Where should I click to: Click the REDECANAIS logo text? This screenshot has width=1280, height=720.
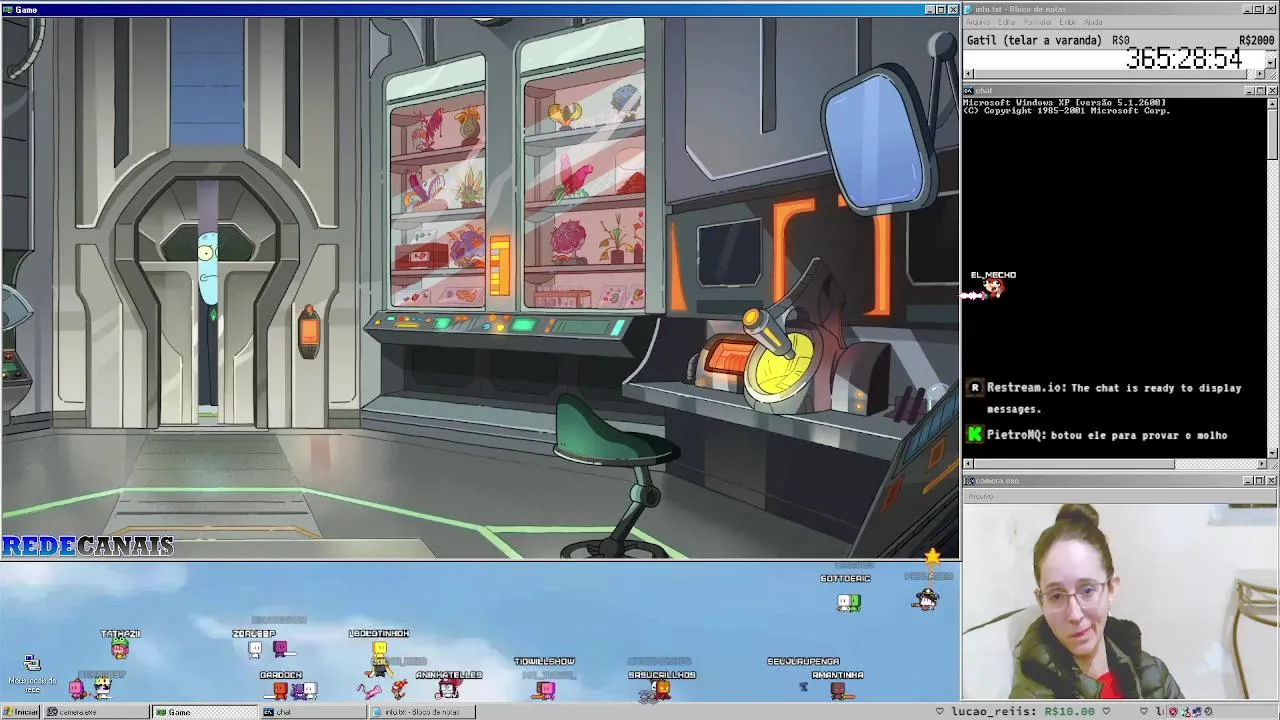click(88, 546)
